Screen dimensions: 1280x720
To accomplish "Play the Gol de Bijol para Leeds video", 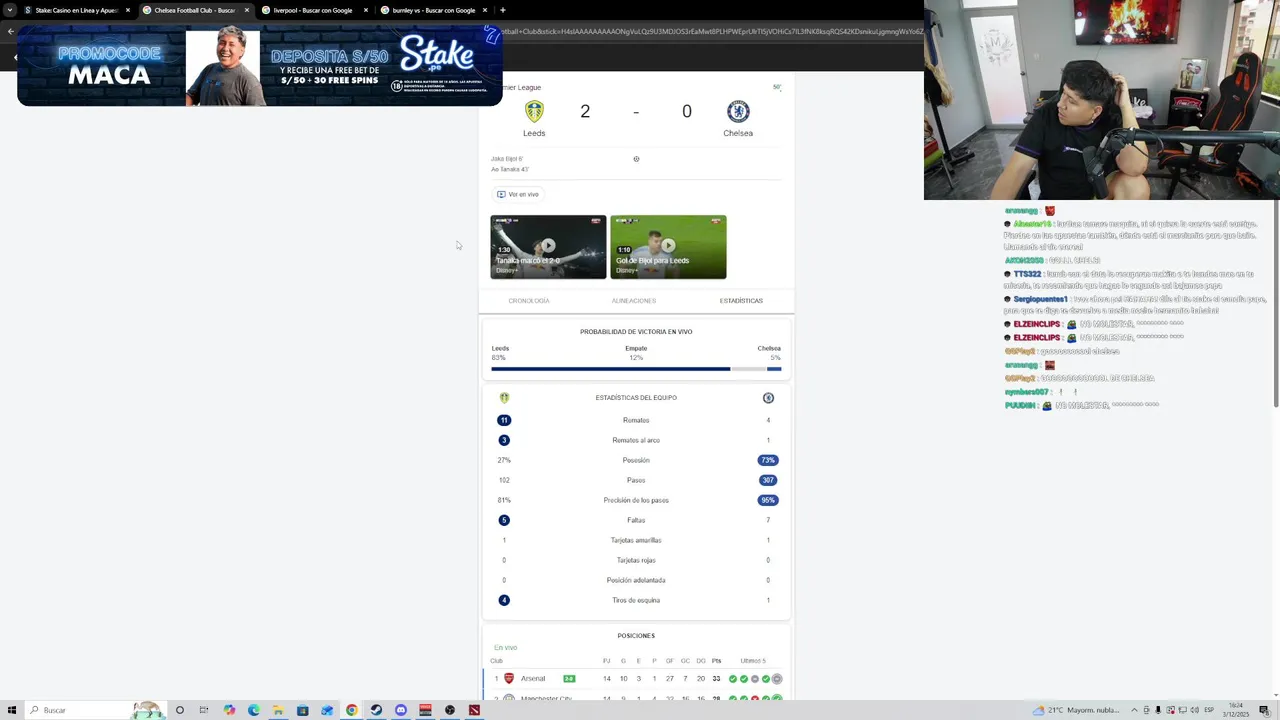I will coord(668,247).
